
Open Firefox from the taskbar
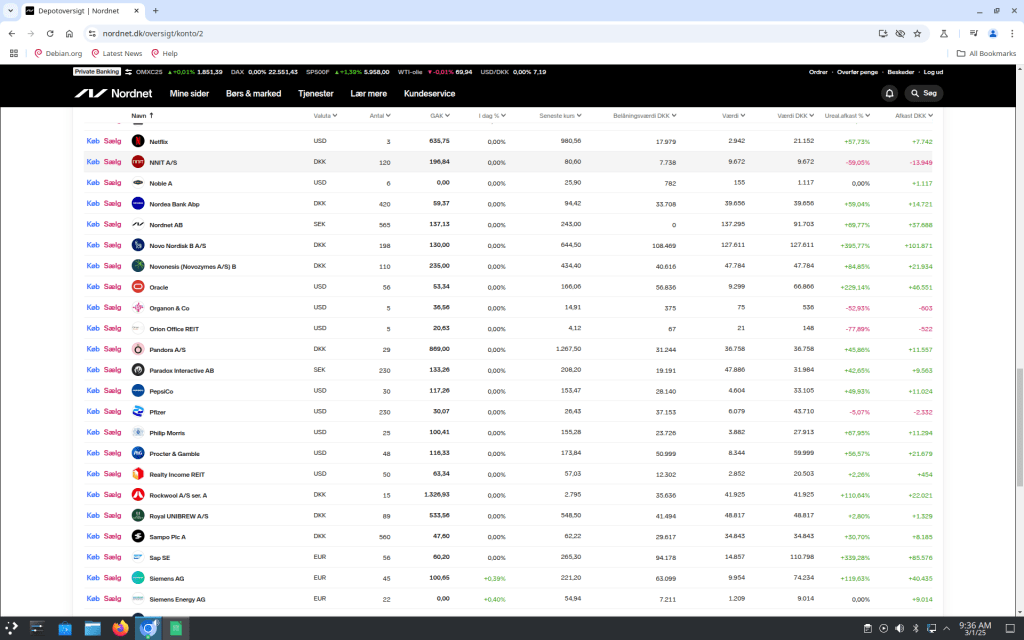(121, 629)
